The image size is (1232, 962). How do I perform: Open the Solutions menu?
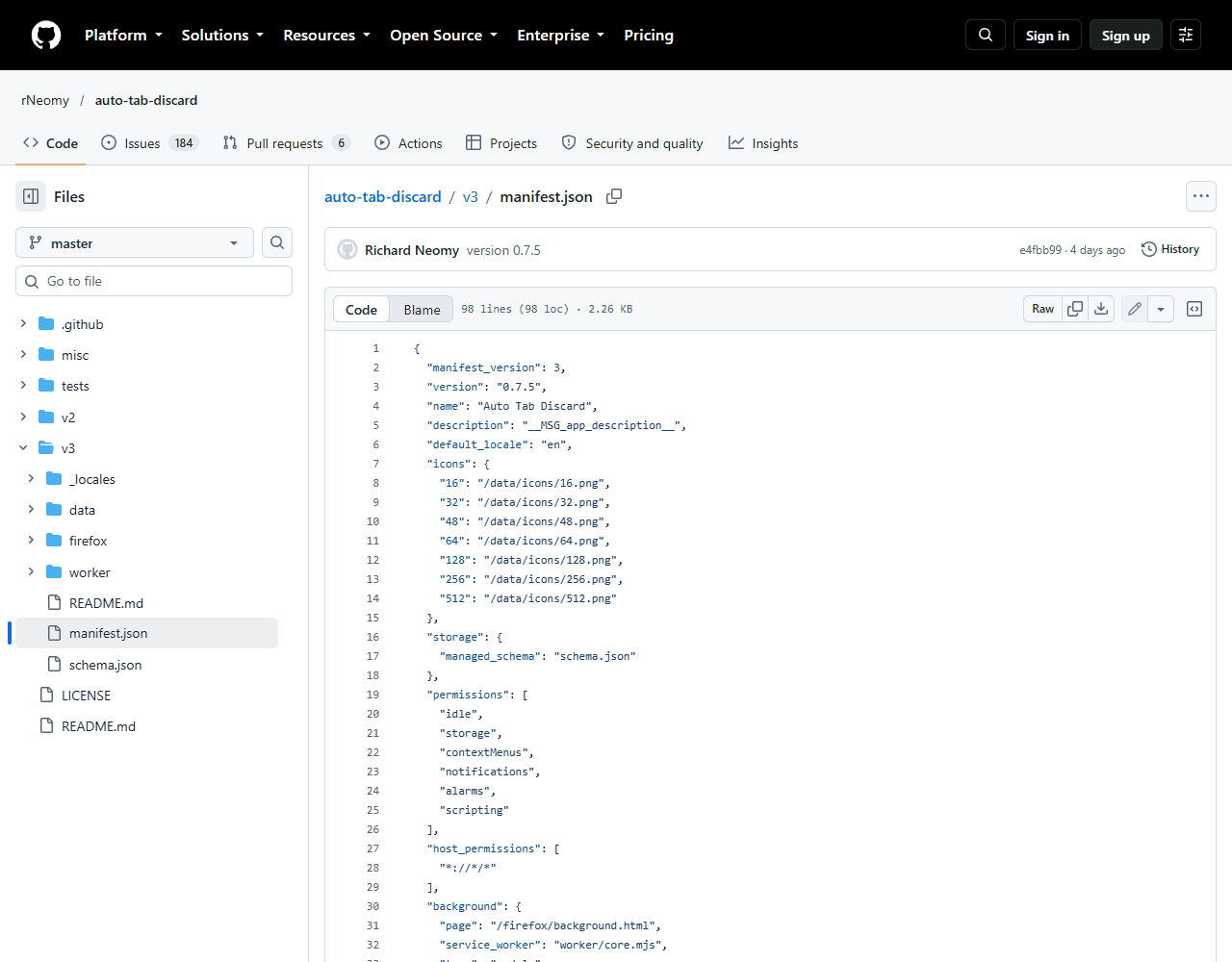pyautogui.click(x=222, y=35)
